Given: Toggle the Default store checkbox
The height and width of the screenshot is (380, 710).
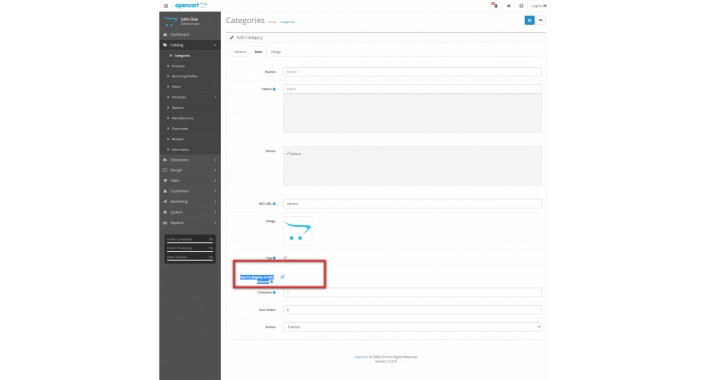Looking at the screenshot, I should [x=288, y=154].
